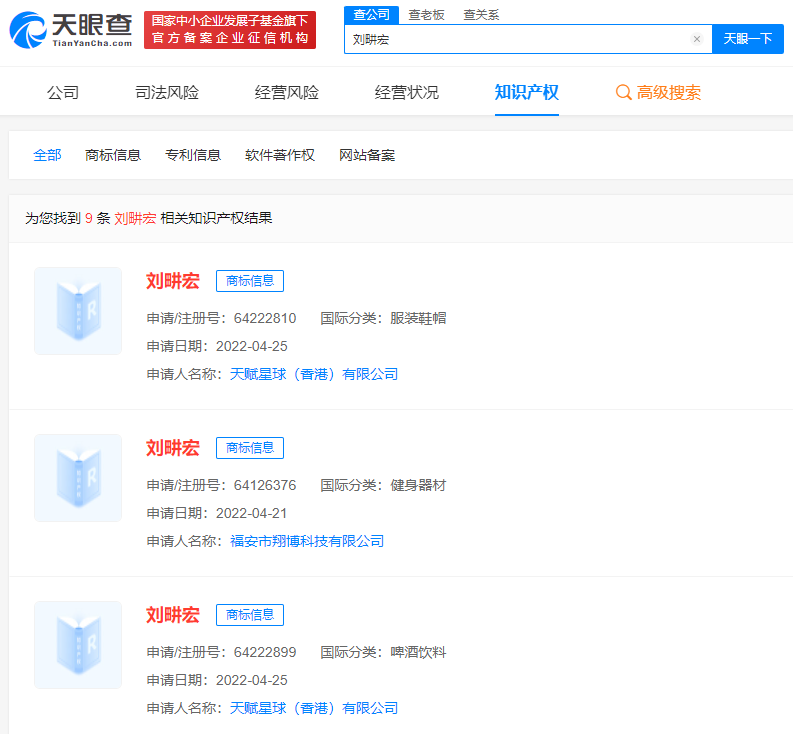Open 天赋星球(香港)有限公司 link in 服装鞋帽 result
Viewport: 793px width, 734px height.
click(x=314, y=374)
